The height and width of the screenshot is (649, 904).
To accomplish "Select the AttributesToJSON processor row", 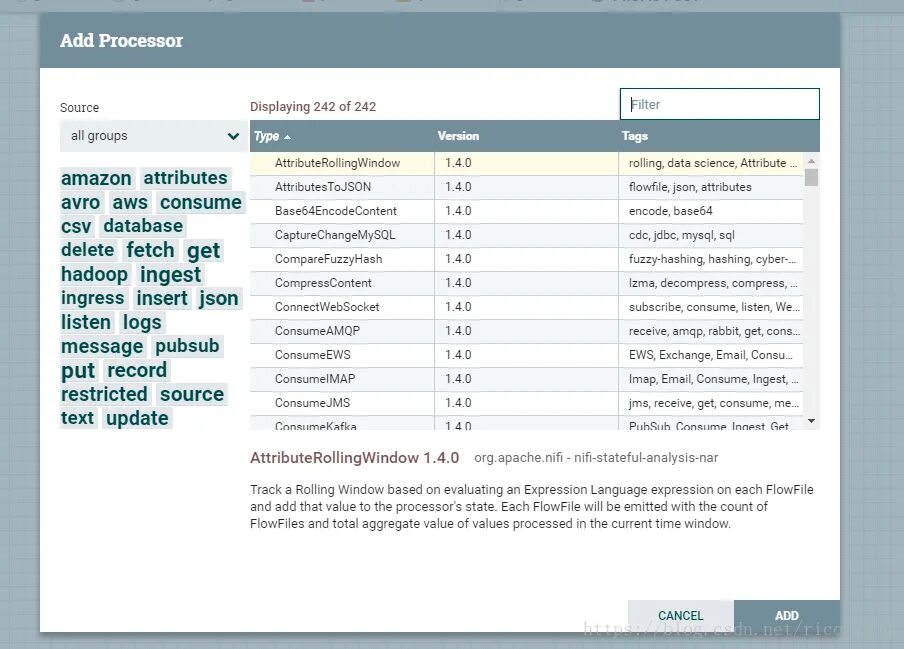I will (x=526, y=187).
